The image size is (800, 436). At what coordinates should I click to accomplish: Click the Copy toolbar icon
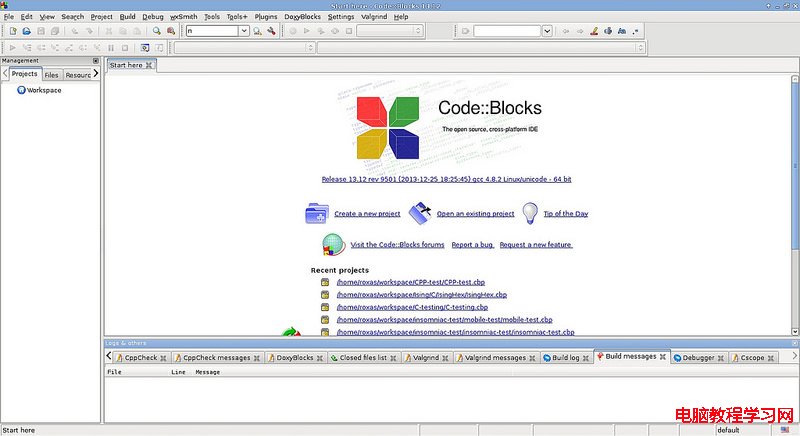tap(123, 31)
